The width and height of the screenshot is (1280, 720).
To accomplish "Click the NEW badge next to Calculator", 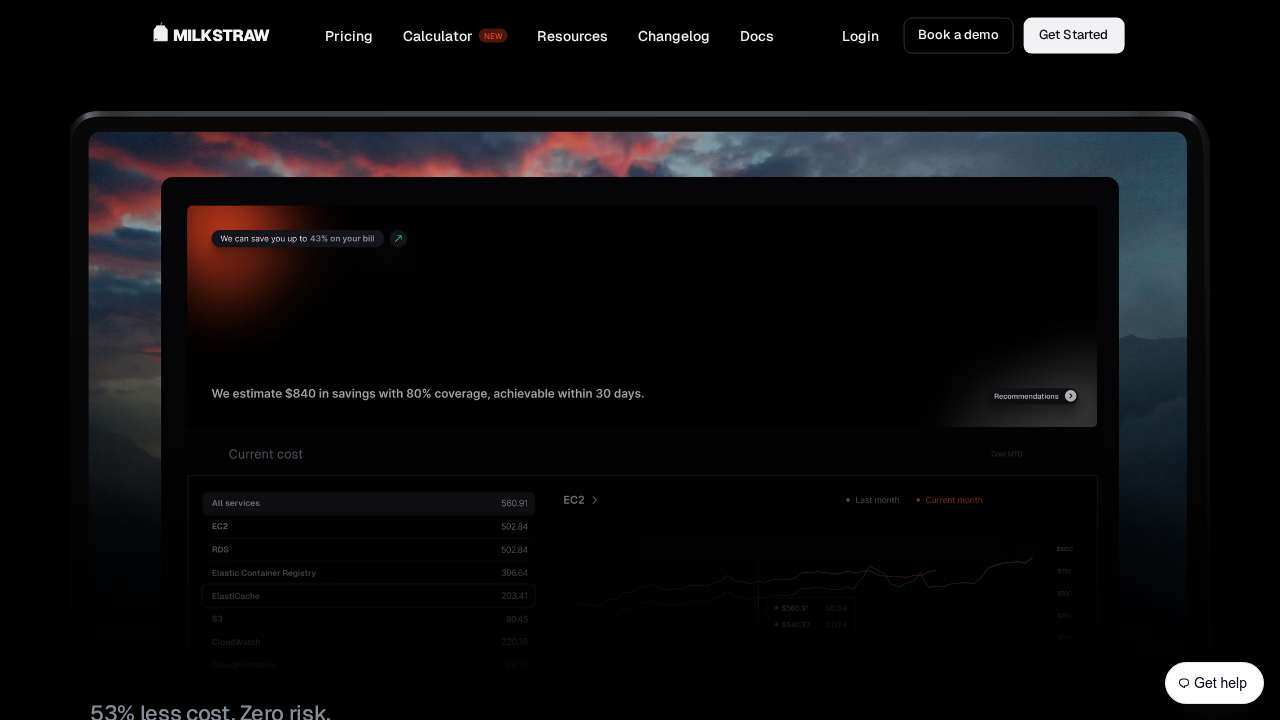I will 493,36.
